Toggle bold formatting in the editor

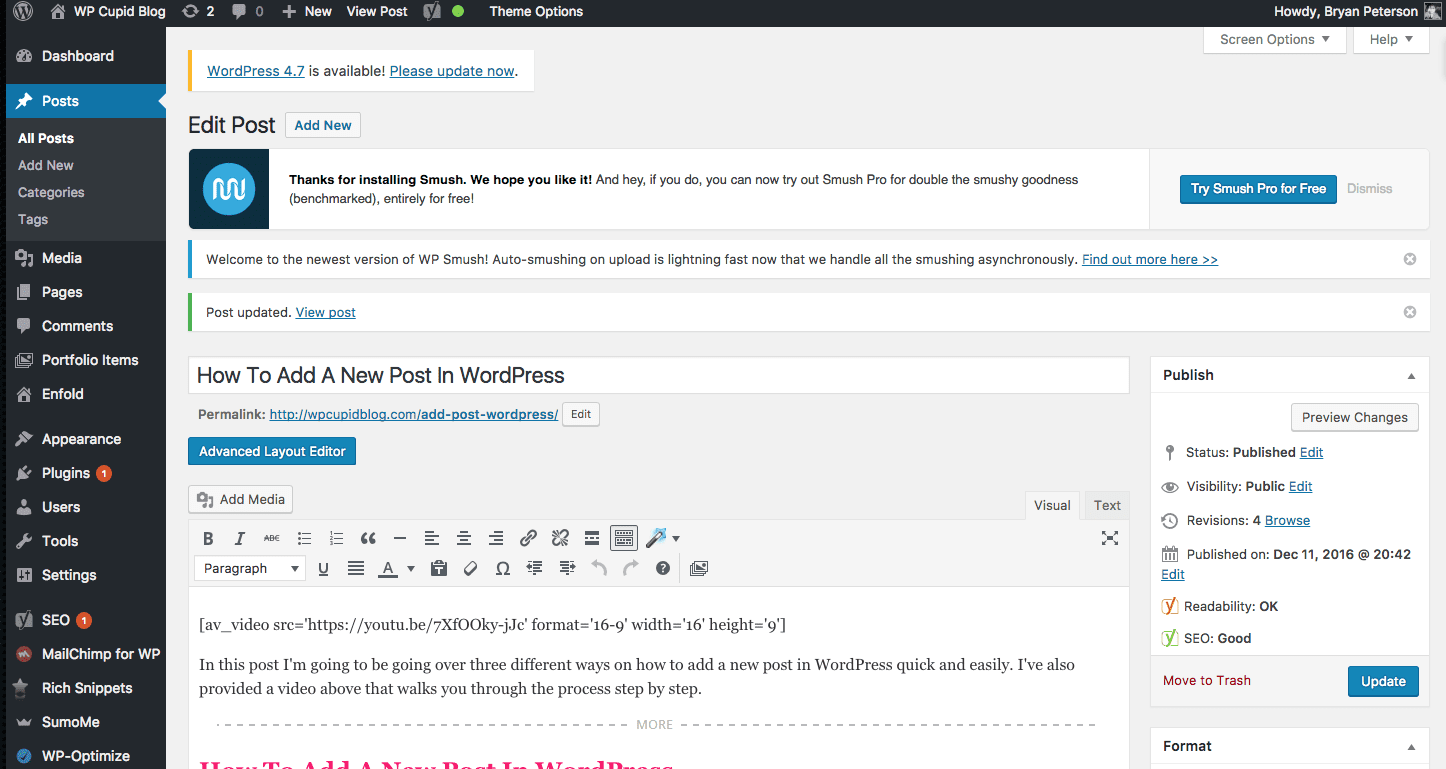tap(208, 538)
